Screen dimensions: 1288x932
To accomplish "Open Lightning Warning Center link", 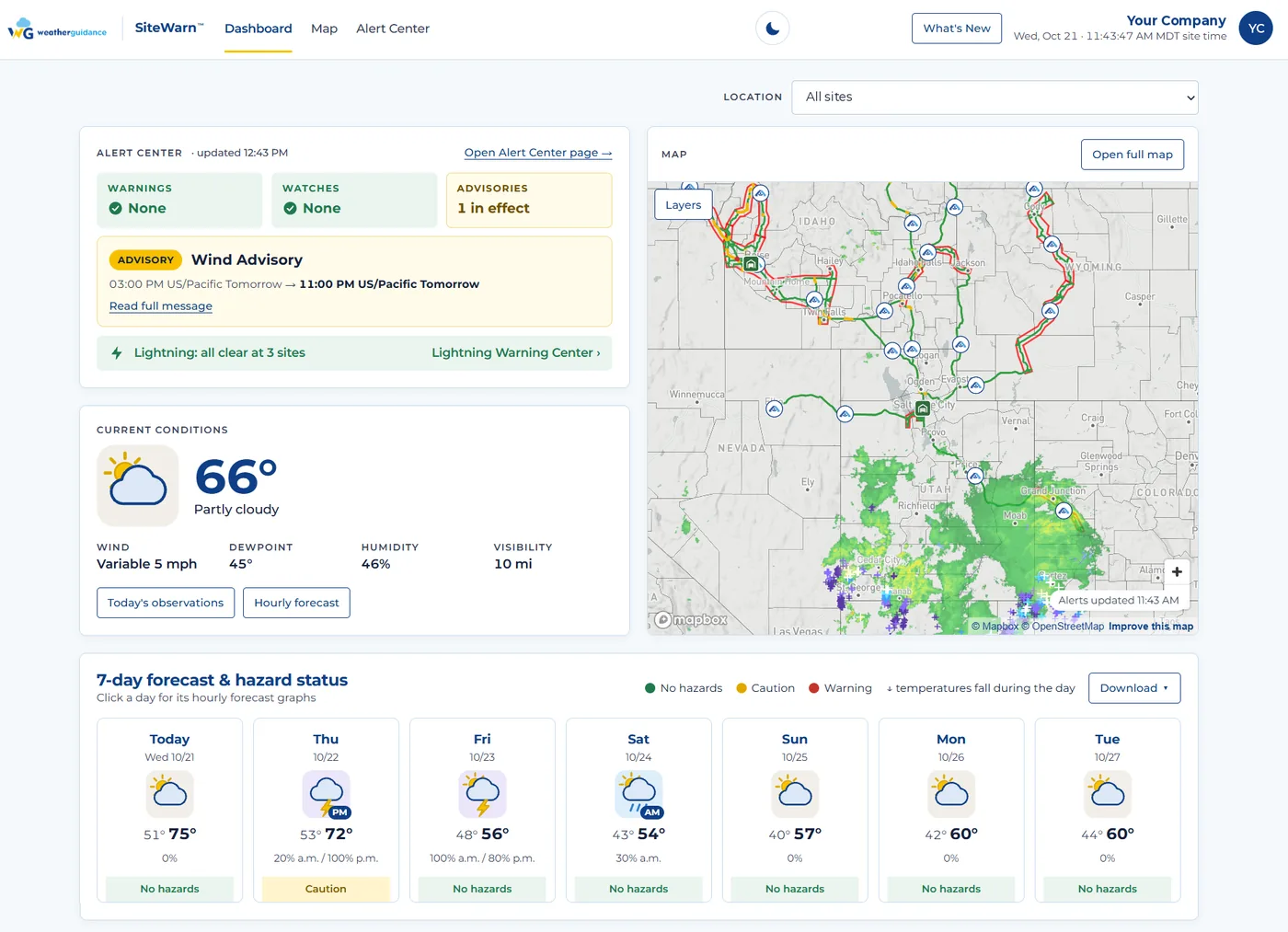I will pos(516,353).
